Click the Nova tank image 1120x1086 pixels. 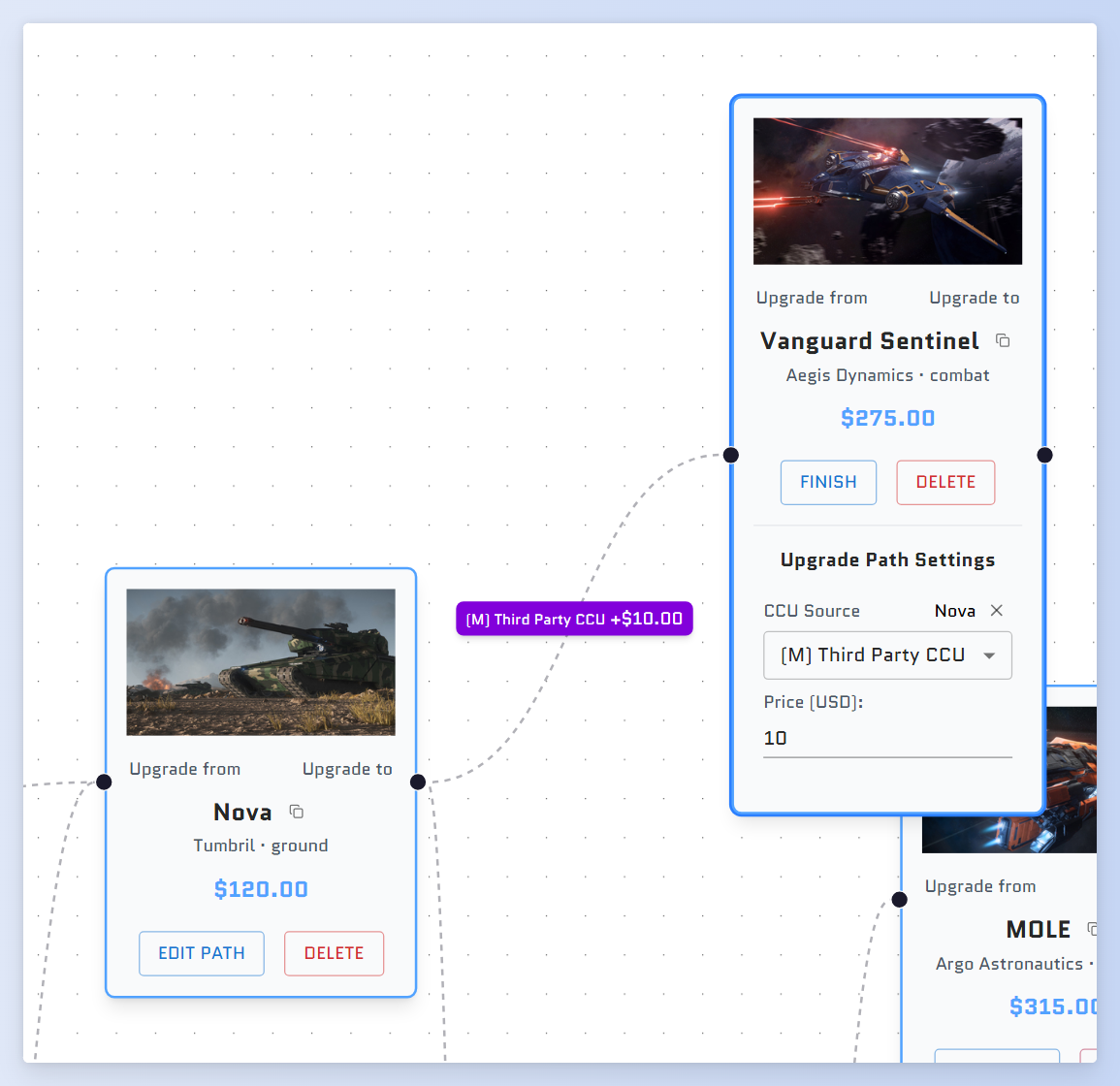click(261, 662)
